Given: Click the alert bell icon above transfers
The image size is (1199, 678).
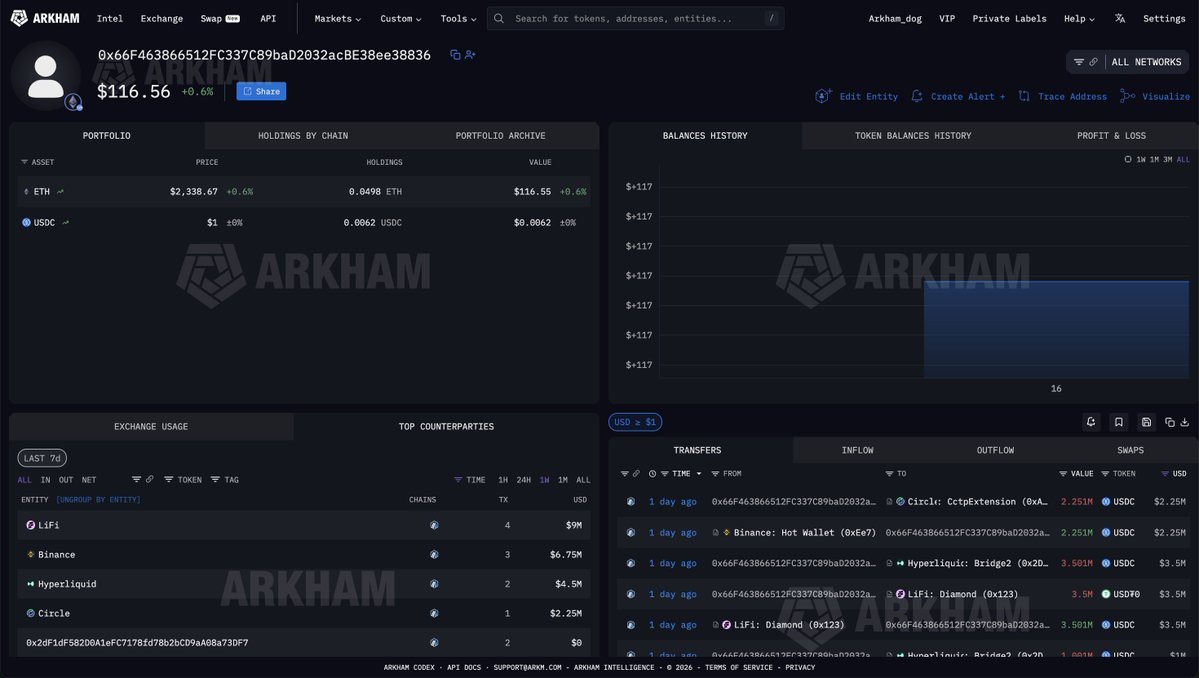Looking at the screenshot, I should click(x=1091, y=422).
